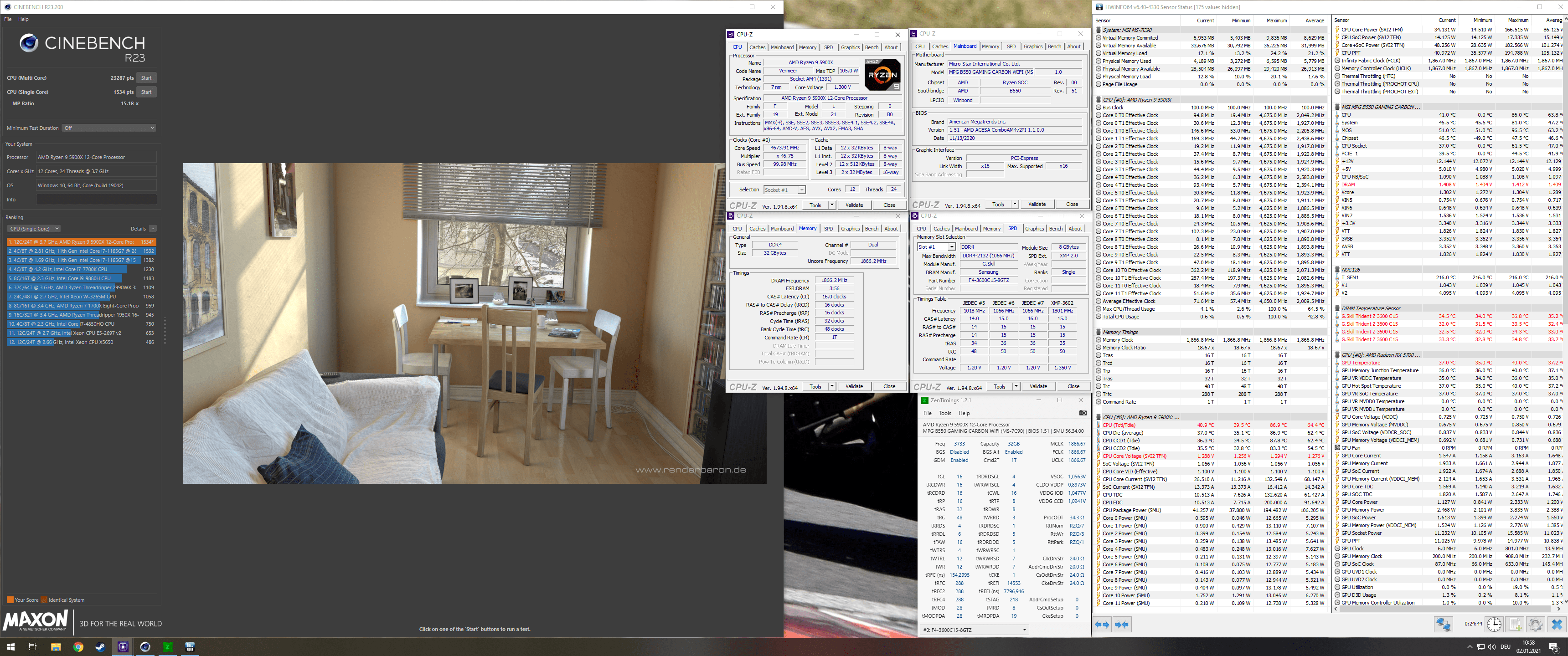Image resolution: width=1568 pixels, height=656 pixels.
Task: Click Validate in CPU-Z SPD window
Action: point(1038,386)
